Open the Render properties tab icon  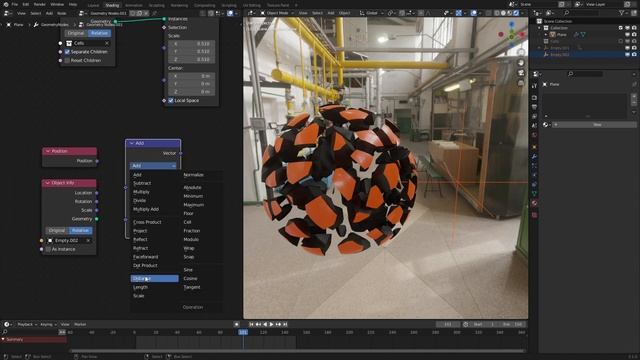coord(534,98)
